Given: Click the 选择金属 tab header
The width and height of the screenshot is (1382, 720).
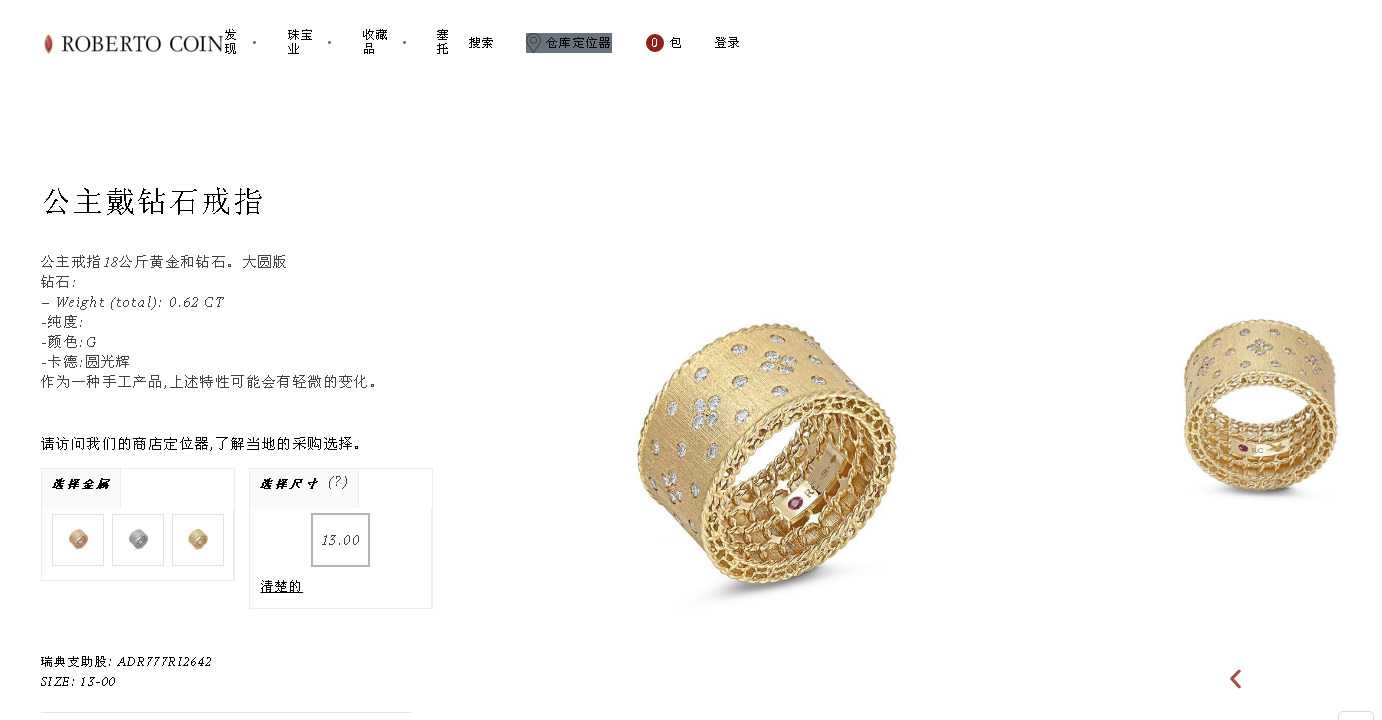Looking at the screenshot, I should point(81,485).
